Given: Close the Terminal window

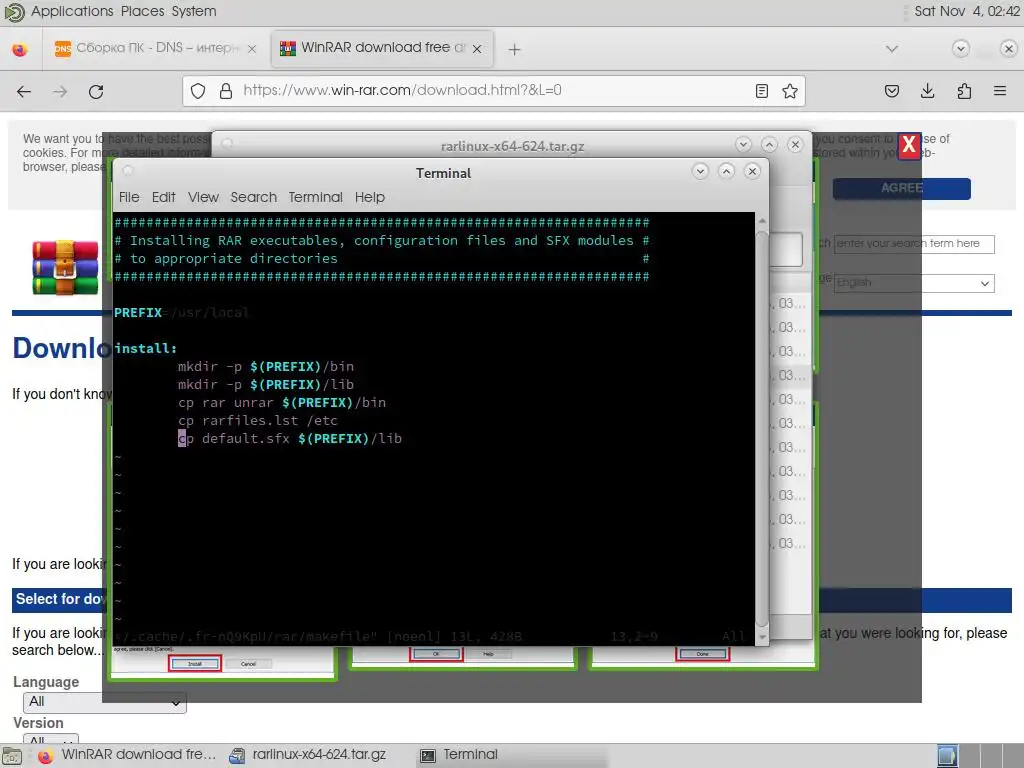Looking at the screenshot, I should pos(752,172).
